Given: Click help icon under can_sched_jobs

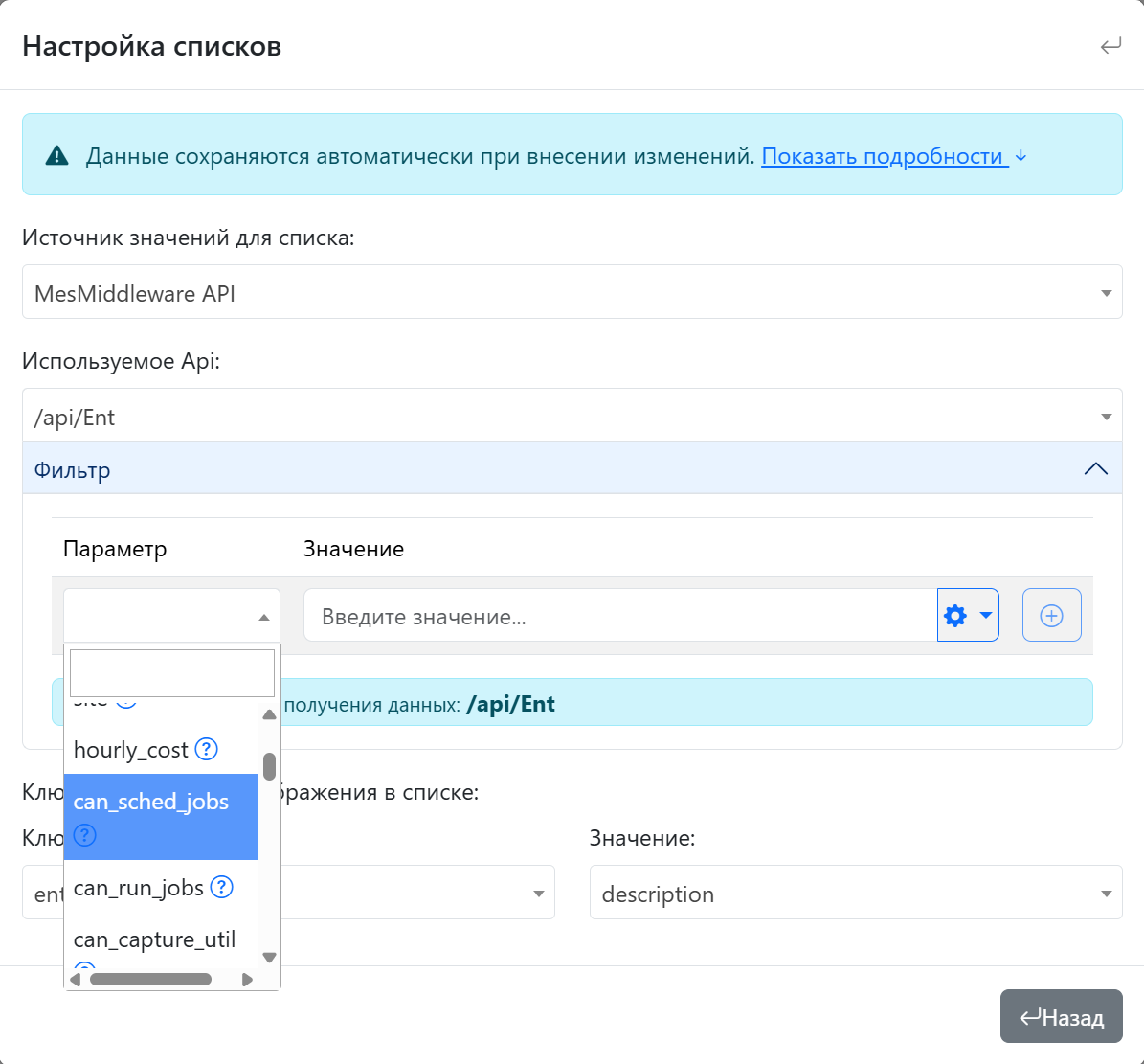Looking at the screenshot, I should 85,835.
